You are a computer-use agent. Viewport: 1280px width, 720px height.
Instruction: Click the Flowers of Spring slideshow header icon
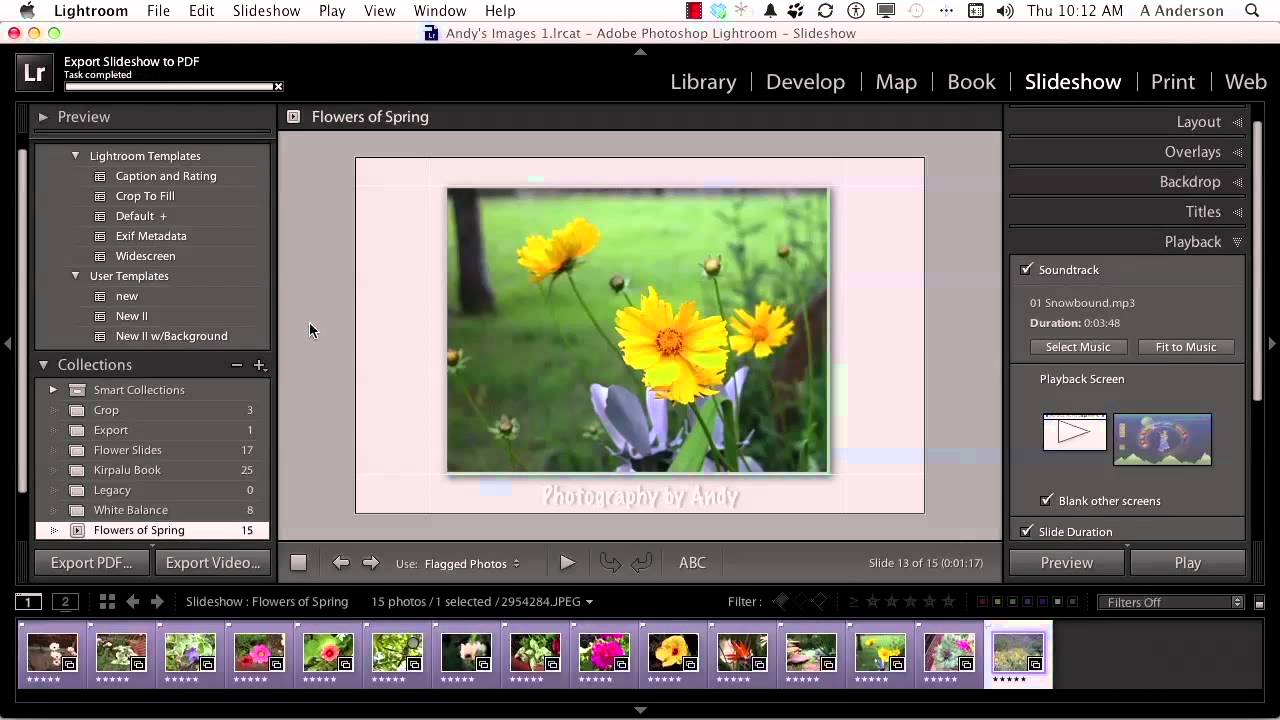[293, 117]
